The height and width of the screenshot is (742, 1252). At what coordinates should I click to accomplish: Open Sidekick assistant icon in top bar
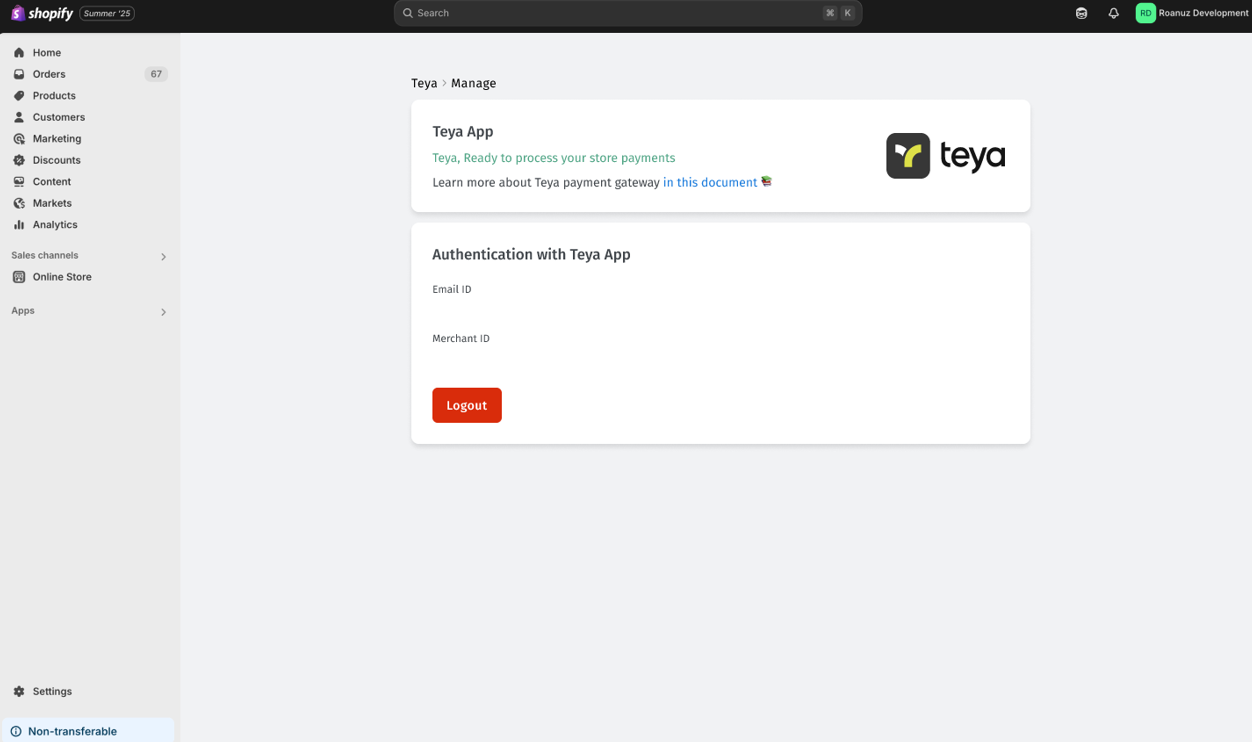coord(1081,13)
